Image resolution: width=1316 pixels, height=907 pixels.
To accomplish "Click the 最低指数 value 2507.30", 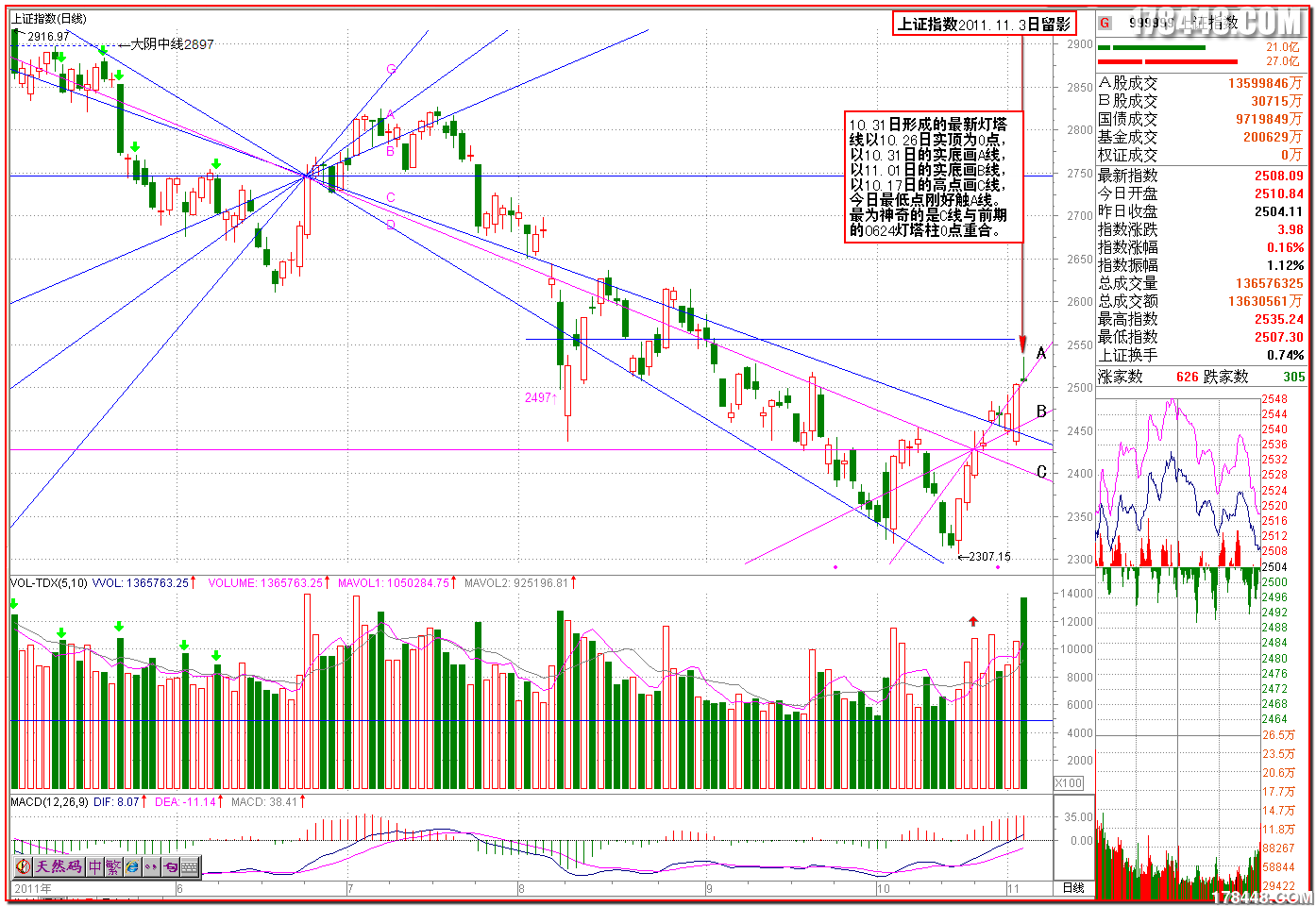I will pos(1279,337).
